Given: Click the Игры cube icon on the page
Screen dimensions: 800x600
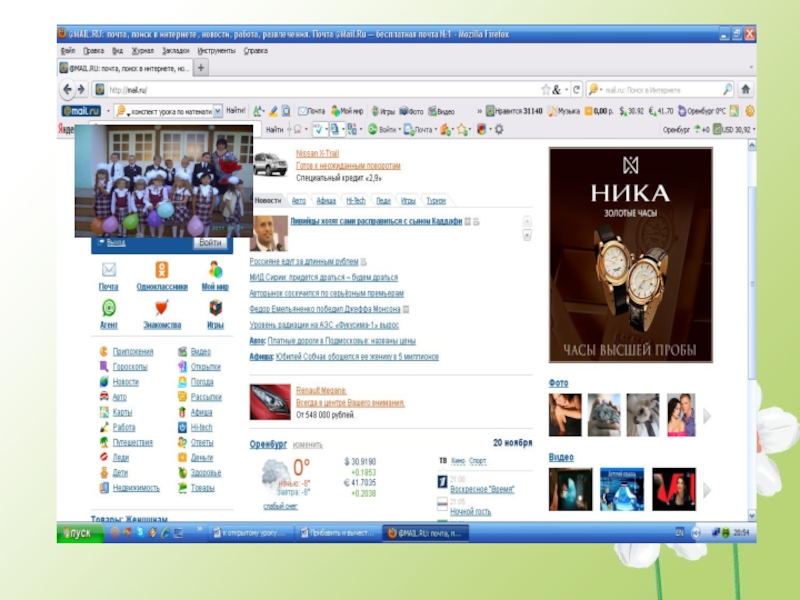Looking at the screenshot, I should tap(215, 308).
